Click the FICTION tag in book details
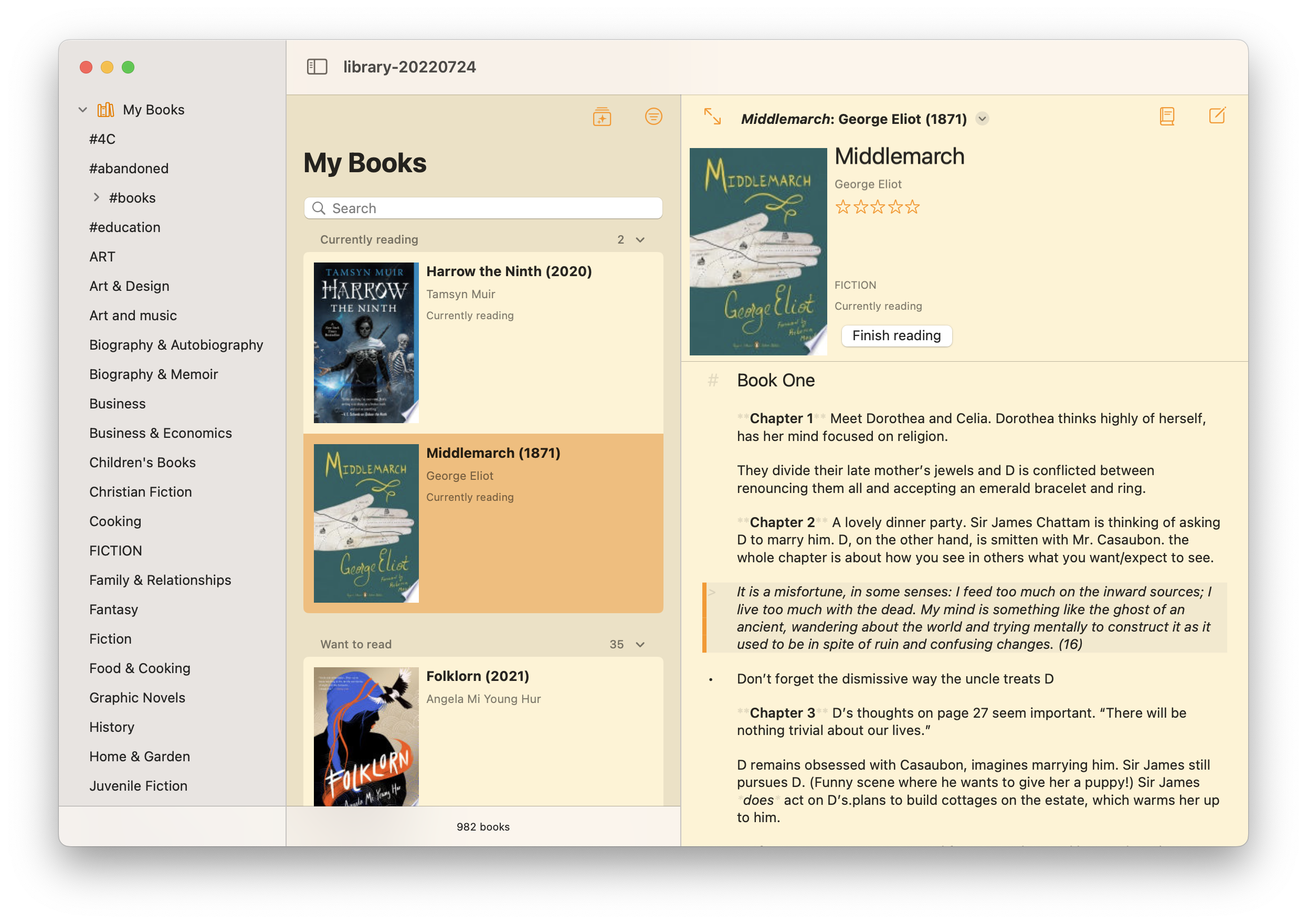Image resolution: width=1307 pixels, height=924 pixels. (x=855, y=285)
